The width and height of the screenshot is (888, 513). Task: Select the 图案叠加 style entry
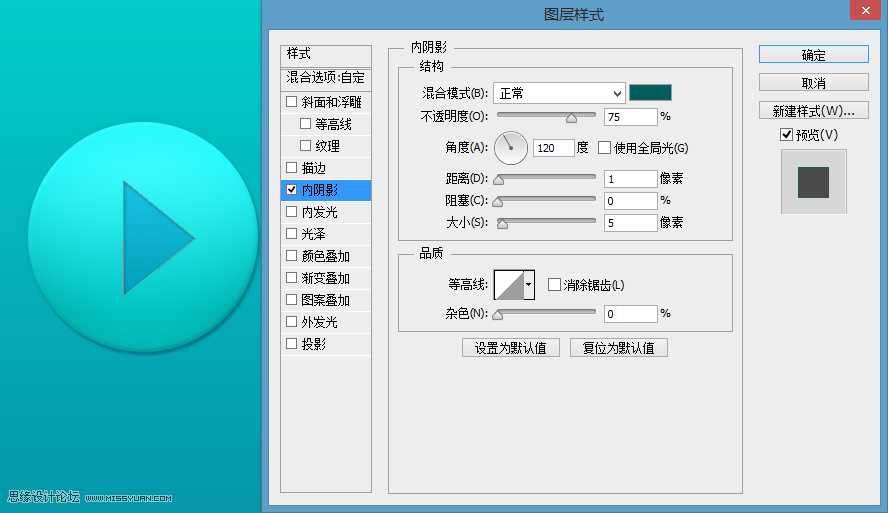326,300
